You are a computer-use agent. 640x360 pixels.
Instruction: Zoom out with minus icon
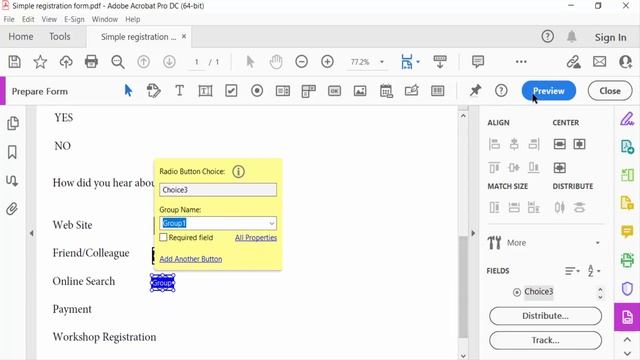pyautogui.click(x=302, y=62)
